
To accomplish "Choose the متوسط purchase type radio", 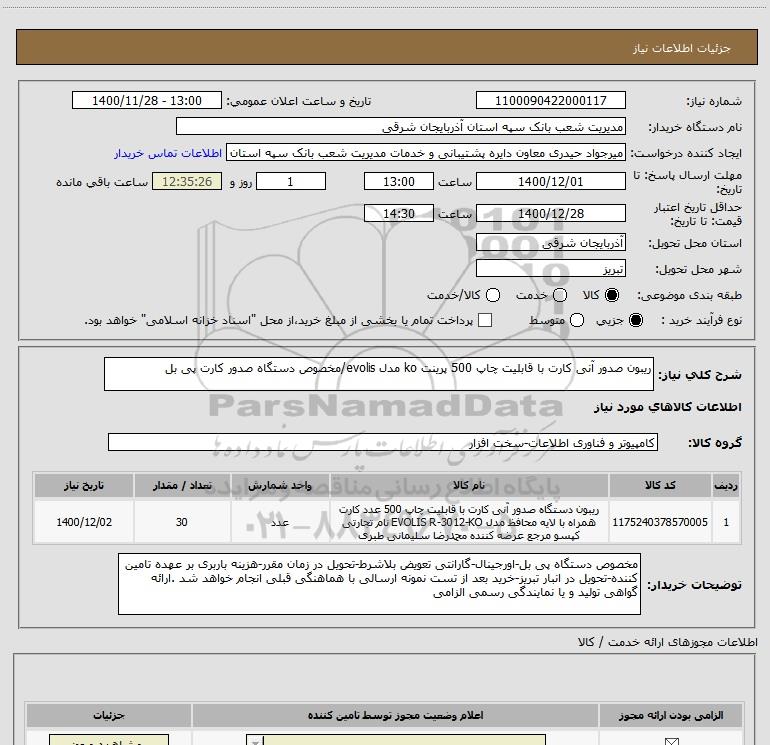I will (577, 320).
